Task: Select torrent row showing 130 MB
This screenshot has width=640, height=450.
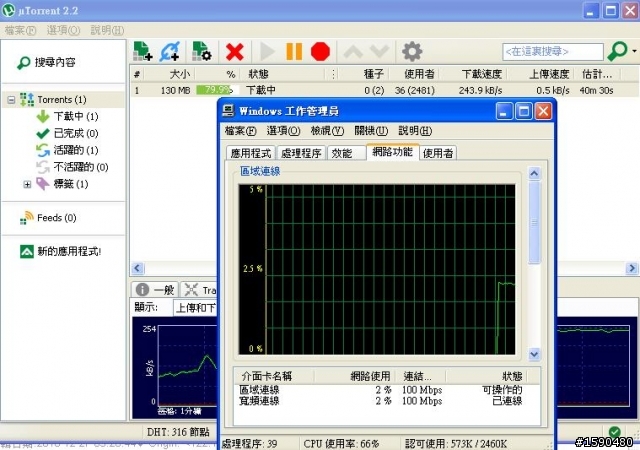Action: click(384, 90)
